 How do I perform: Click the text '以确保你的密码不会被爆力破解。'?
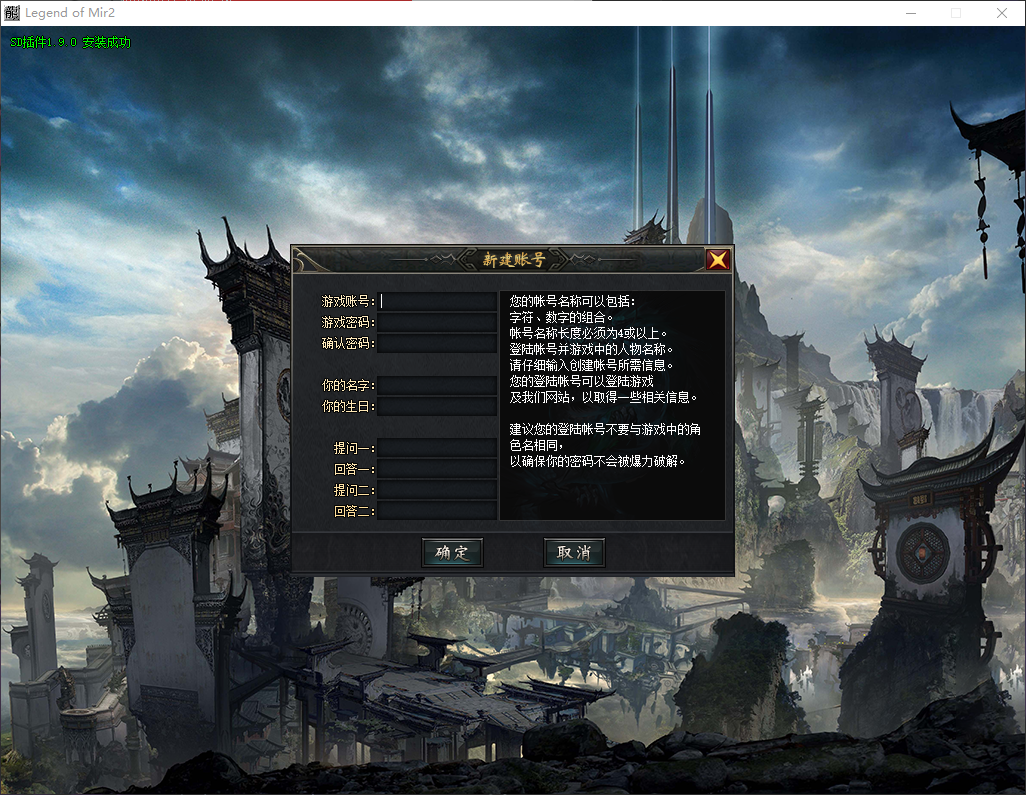(x=597, y=461)
